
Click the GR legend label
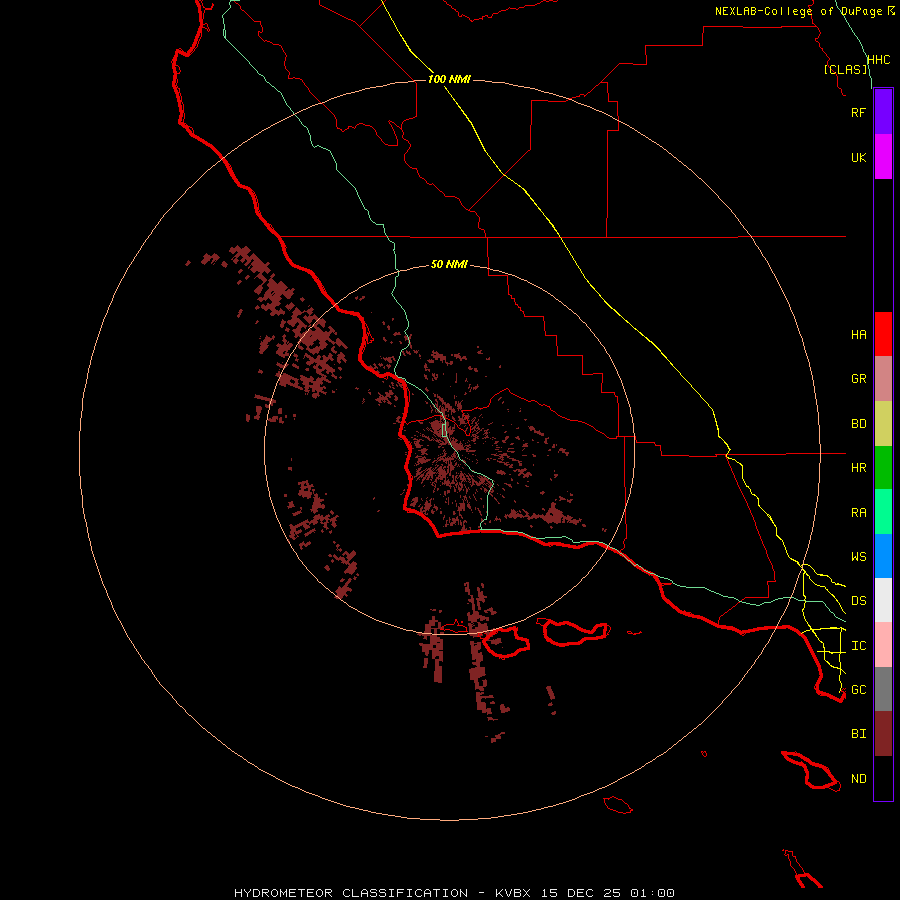click(859, 379)
